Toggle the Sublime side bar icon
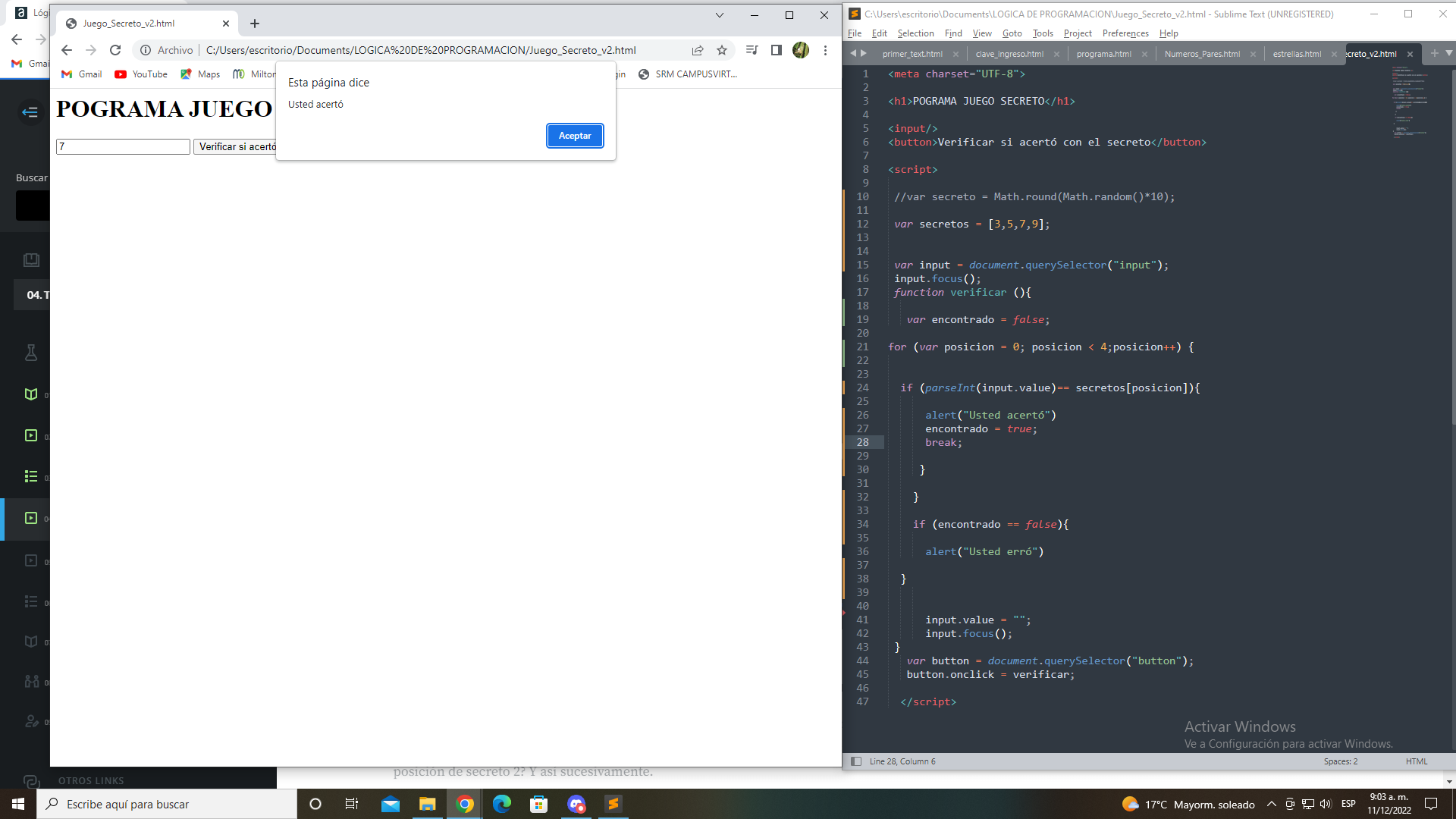The height and width of the screenshot is (819, 1456). point(856,761)
